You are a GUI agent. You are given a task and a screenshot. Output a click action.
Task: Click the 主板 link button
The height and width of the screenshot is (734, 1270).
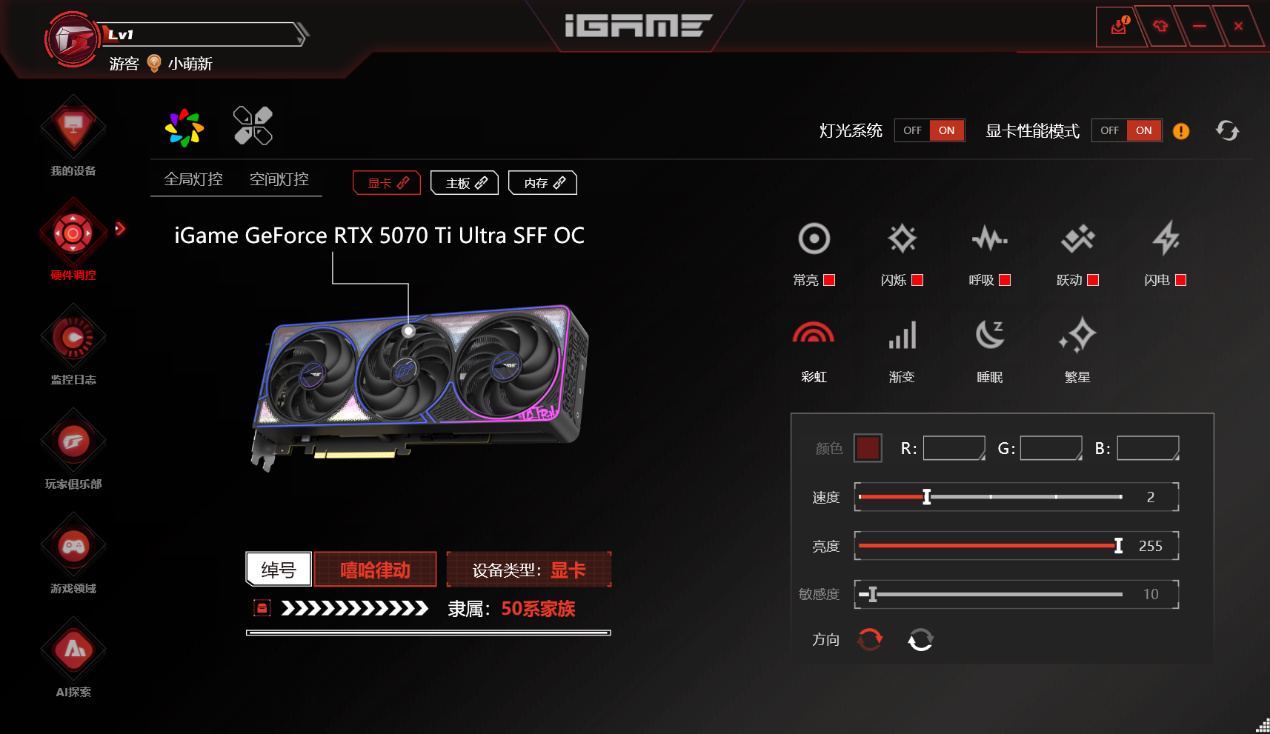click(465, 183)
